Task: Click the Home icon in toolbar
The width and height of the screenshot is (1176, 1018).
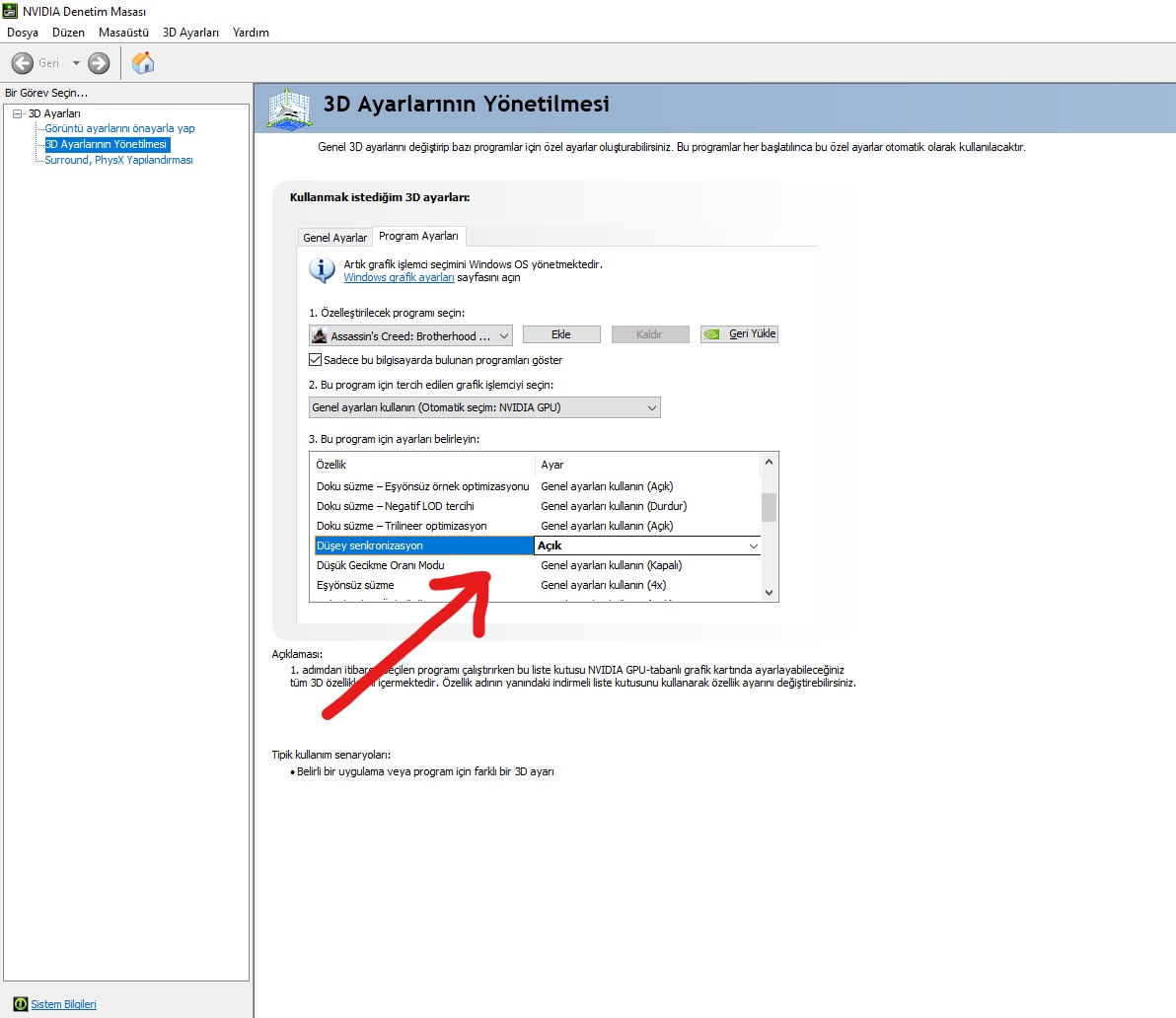Action: [x=142, y=63]
